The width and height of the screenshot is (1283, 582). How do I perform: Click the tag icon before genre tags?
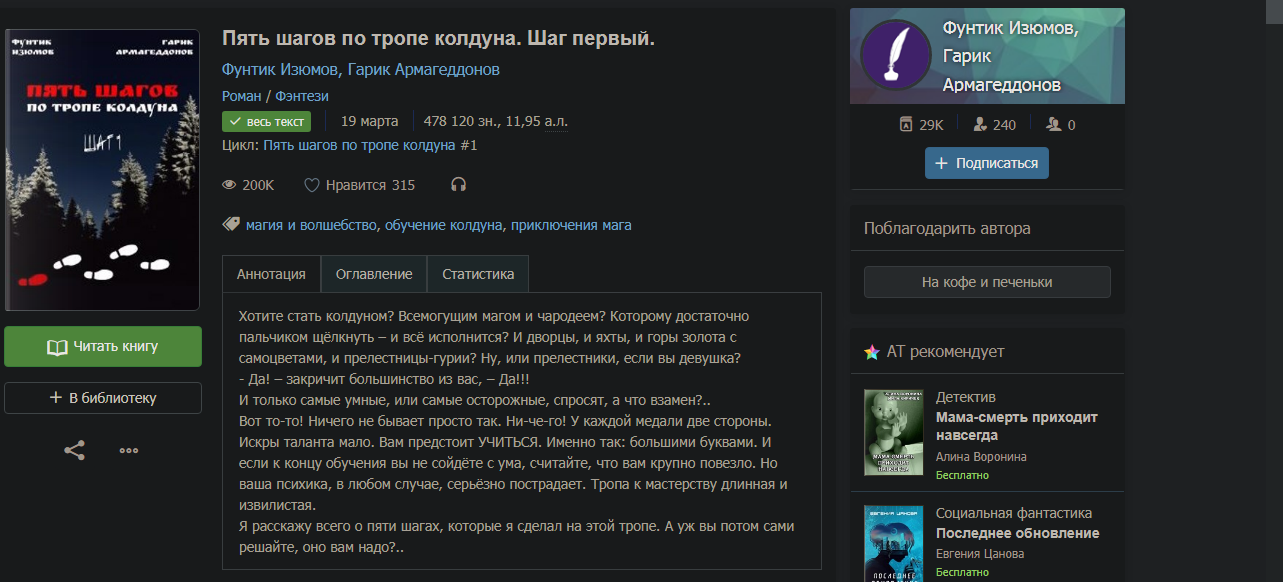(x=231, y=225)
